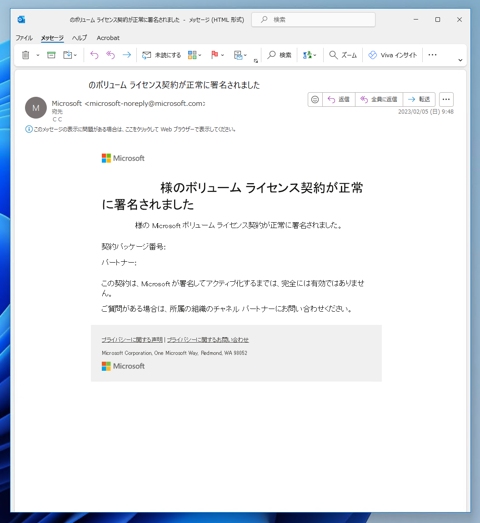The width and height of the screenshot is (480, 523).
Task: Click sender address microsoft-noreply@microsoft.com
Action: tap(146, 104)
